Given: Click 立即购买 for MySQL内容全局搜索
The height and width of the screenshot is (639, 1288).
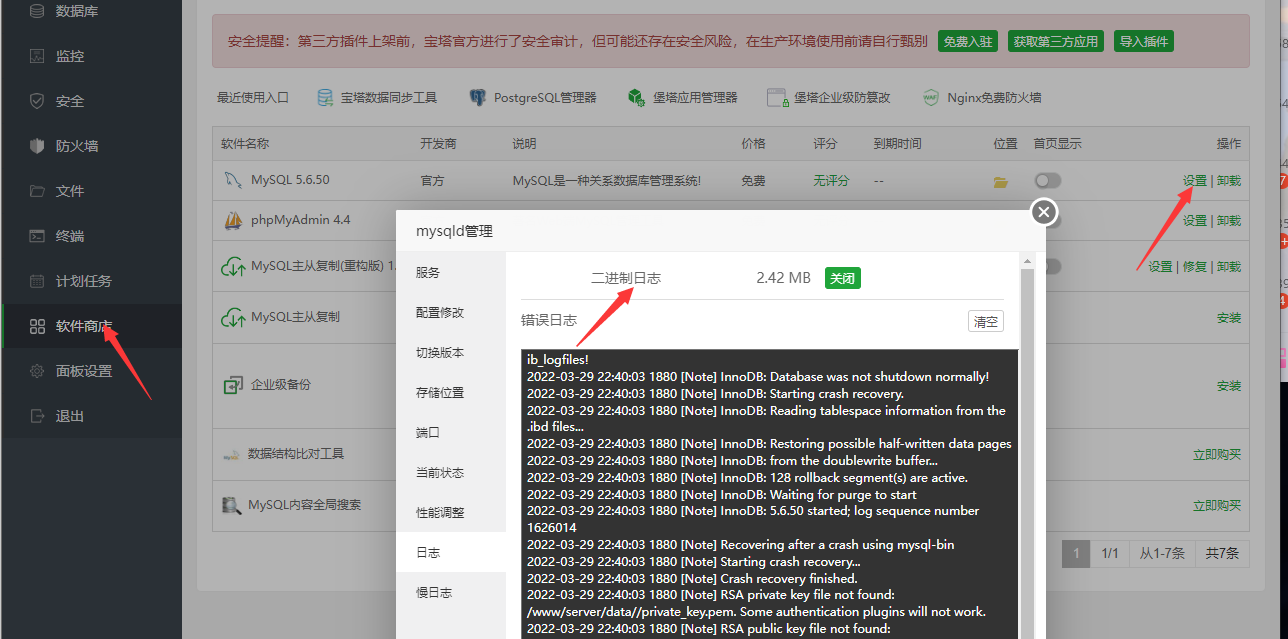Looking at the screenshot, I should pyautogui.click(x=1217, y=506).
